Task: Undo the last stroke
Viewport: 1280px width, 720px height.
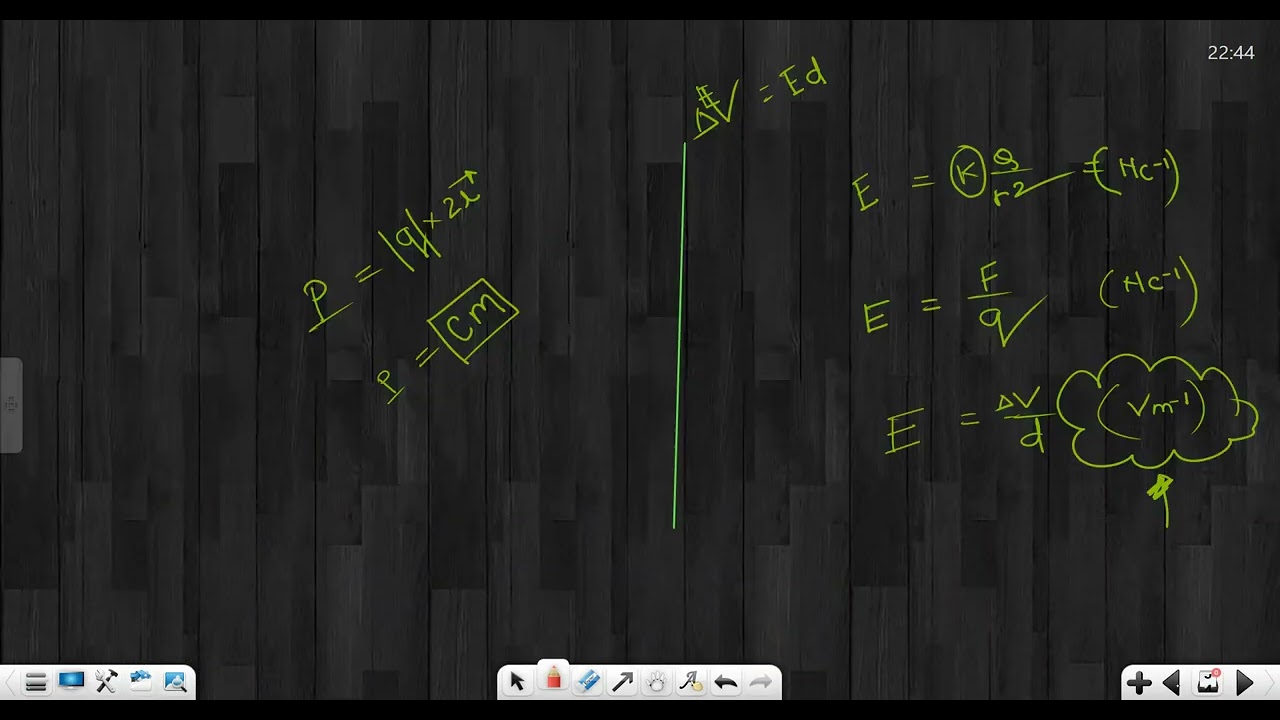Action: pyautogui.click(x=726, y=683)
